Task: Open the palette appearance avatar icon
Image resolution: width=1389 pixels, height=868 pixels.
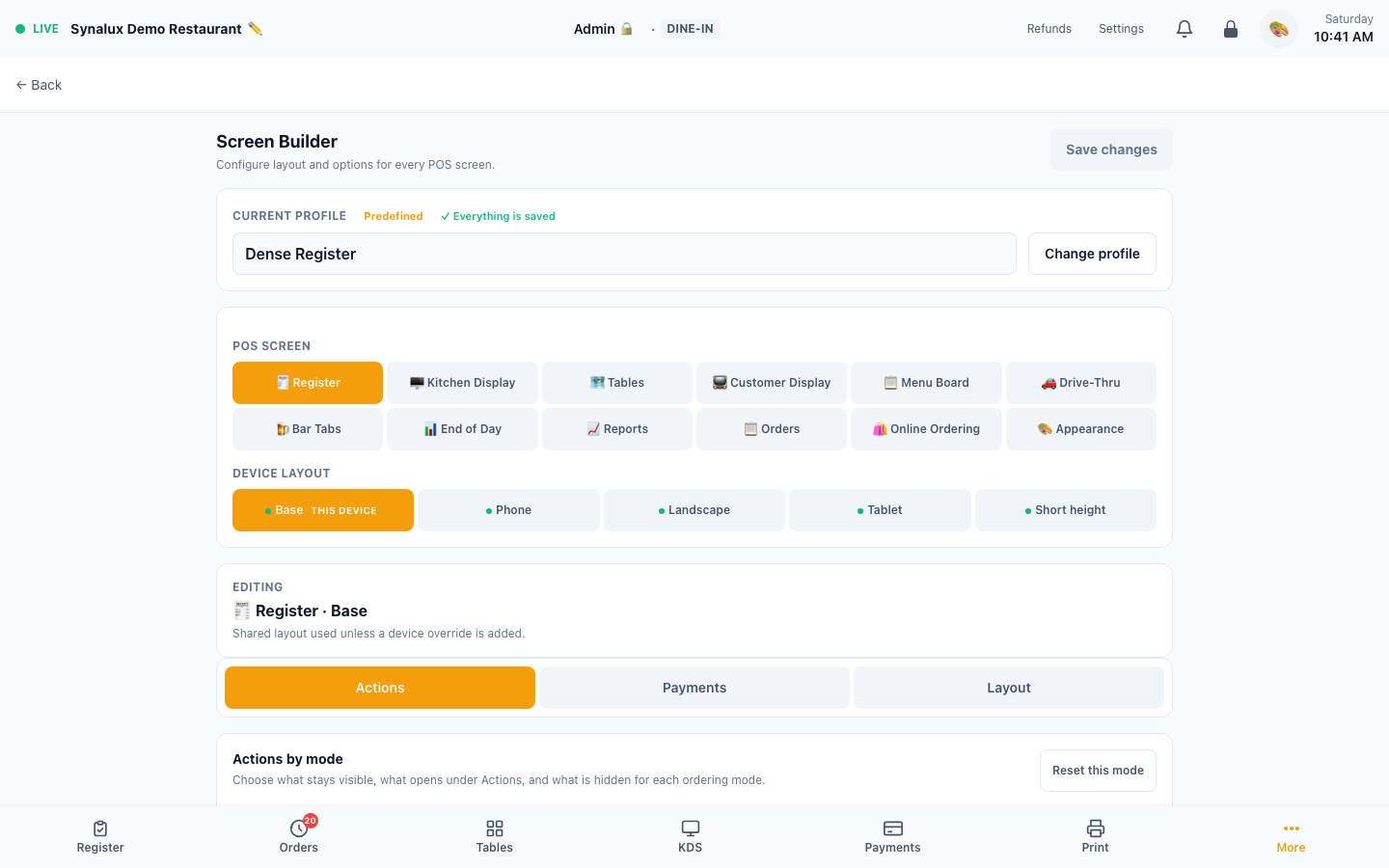Action: (x=1279, y=29)
